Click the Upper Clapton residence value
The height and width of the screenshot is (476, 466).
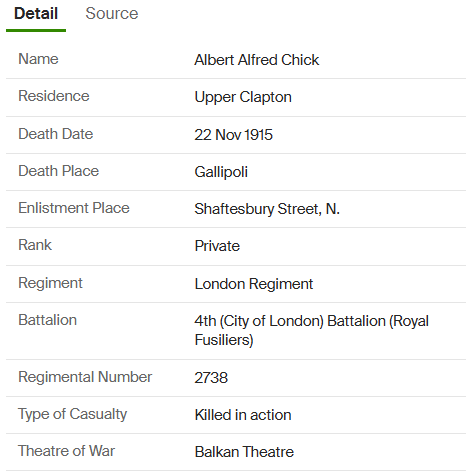point(243,97)
